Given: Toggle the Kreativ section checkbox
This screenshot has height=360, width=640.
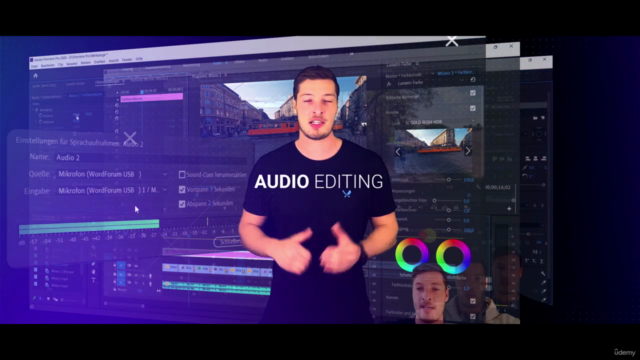Looking at the screenshot, I should click(x=473, y=108).
